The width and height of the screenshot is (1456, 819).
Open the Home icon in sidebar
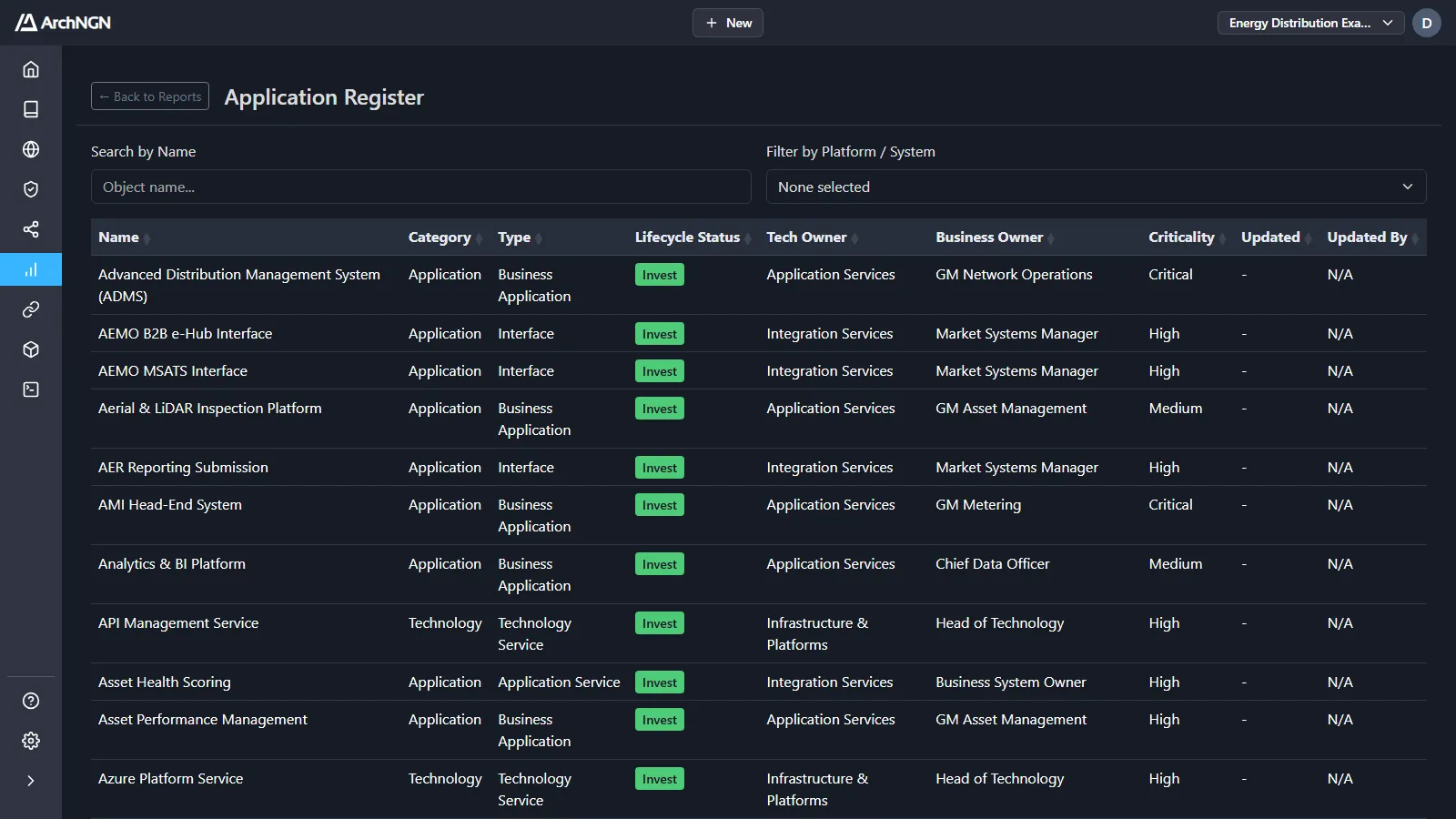point(31,69)
